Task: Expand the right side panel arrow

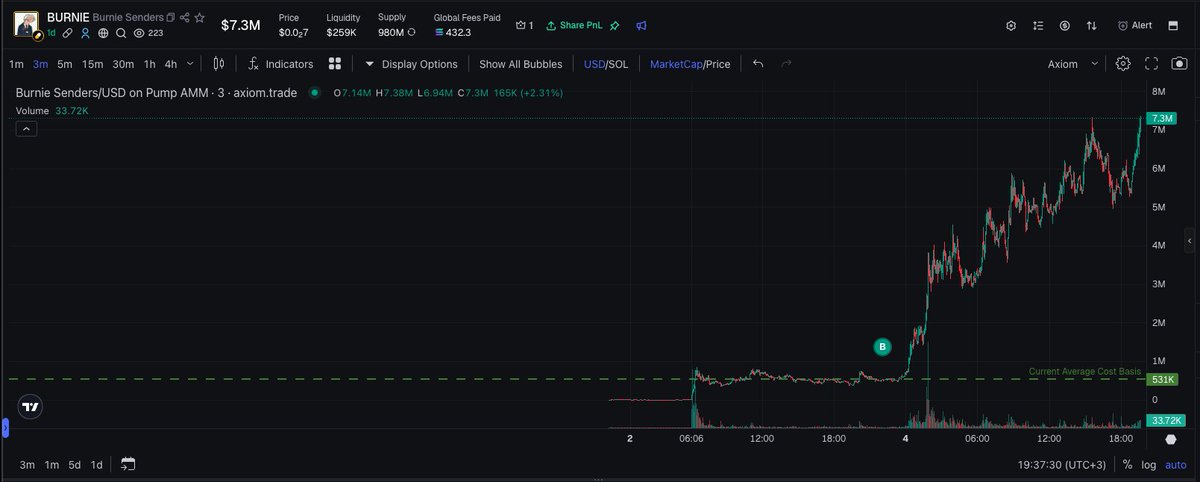Action: [x=1189, y=242]
